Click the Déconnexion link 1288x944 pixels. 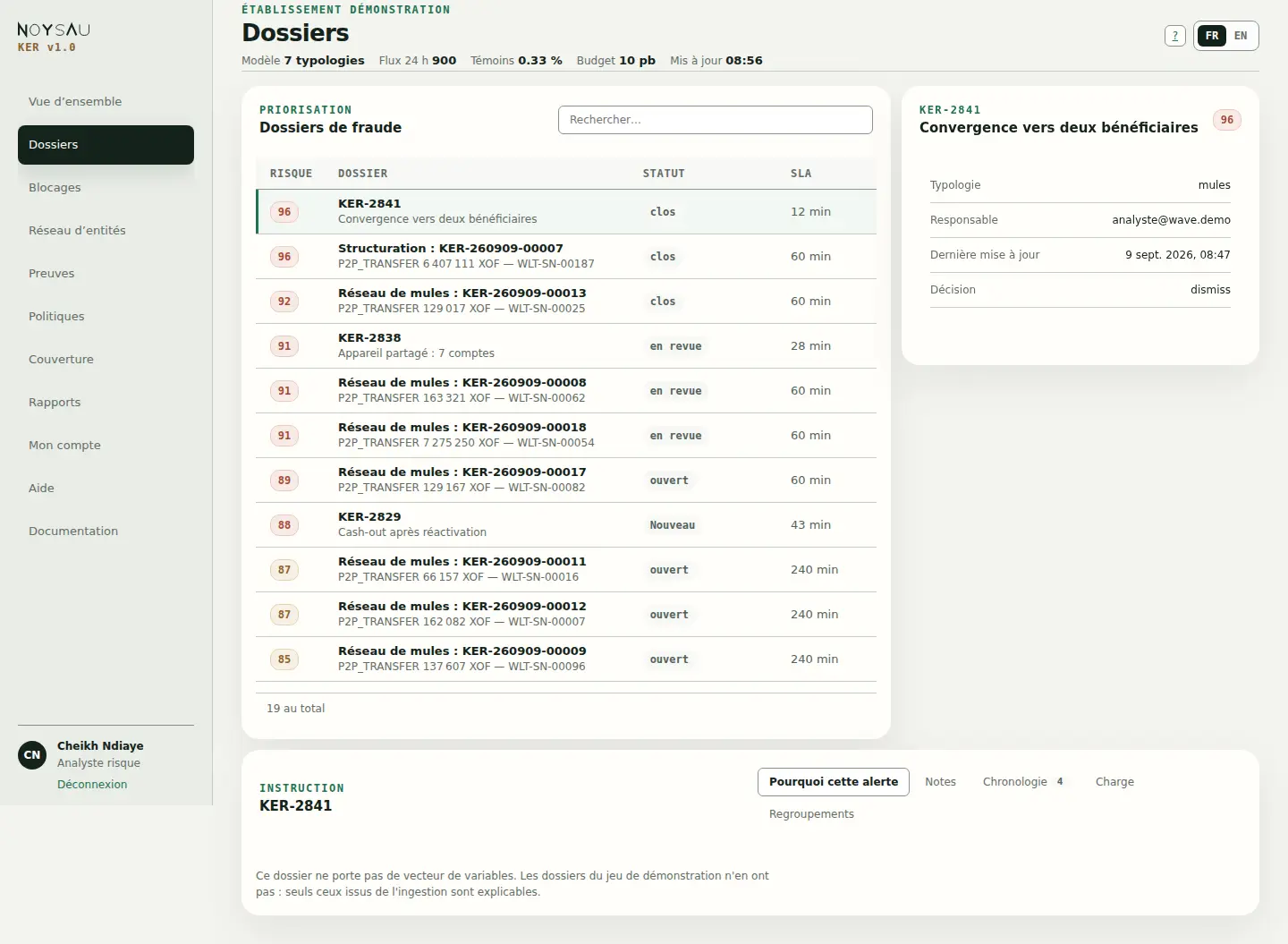click(92, 785)
